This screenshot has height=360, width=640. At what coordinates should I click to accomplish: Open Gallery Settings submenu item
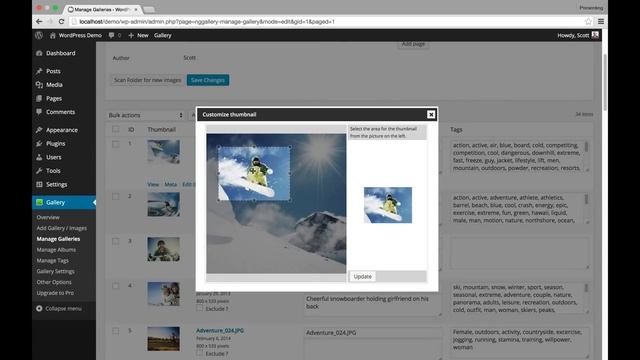(56, 271)
